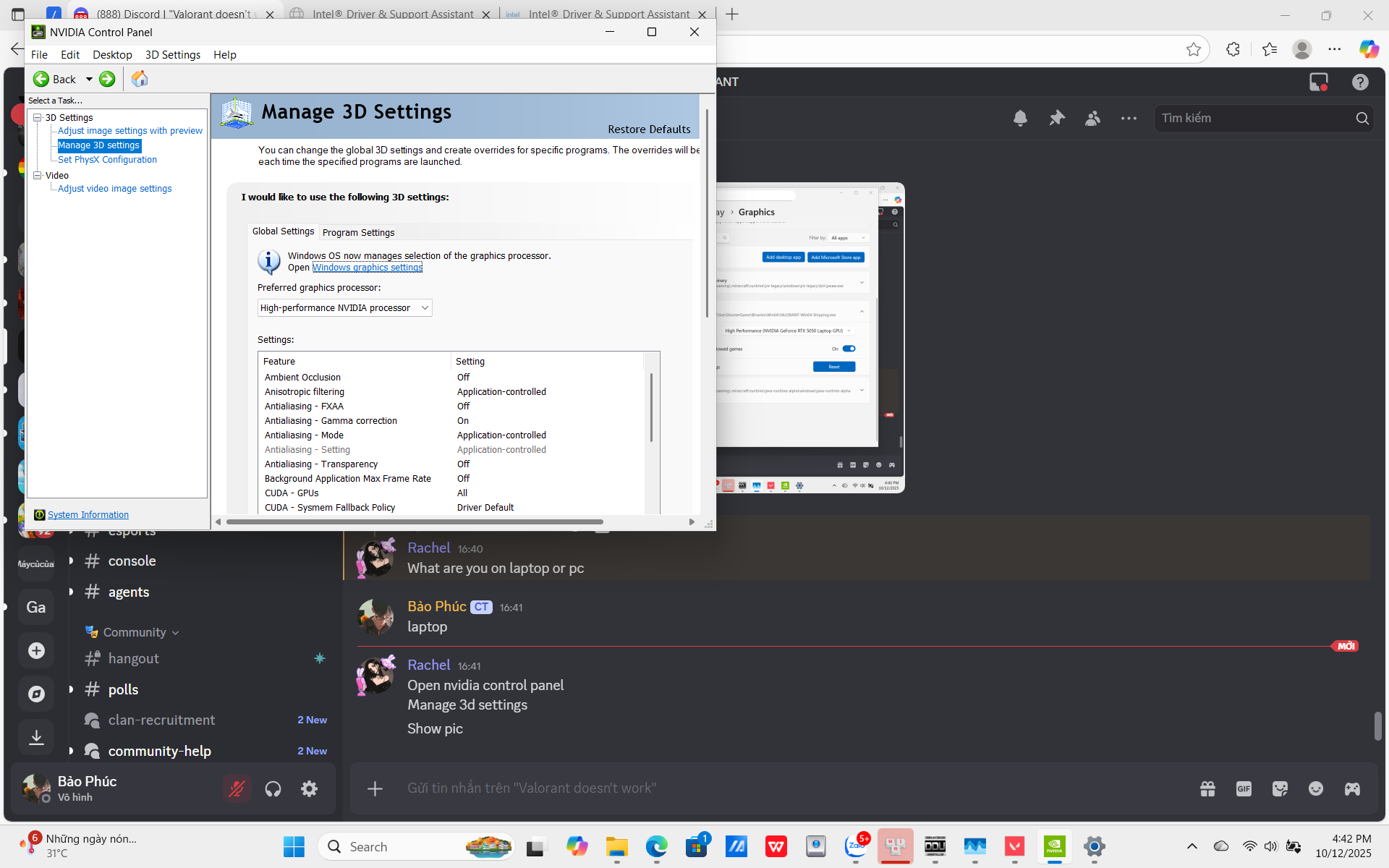
Task: Click the green Forward arrow
Action: (x=107, y=79)
